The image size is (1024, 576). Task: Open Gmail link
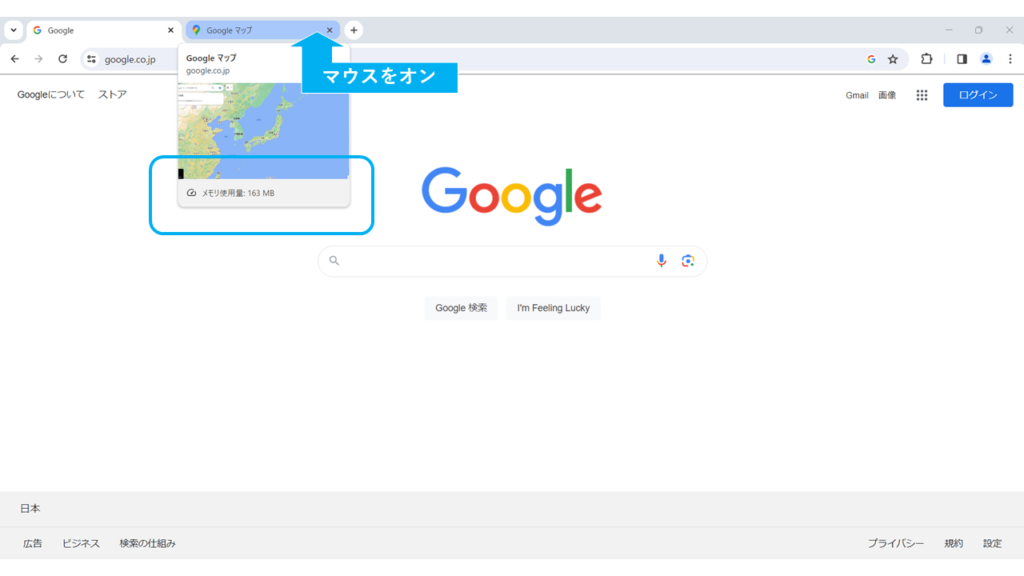point(857,95)
